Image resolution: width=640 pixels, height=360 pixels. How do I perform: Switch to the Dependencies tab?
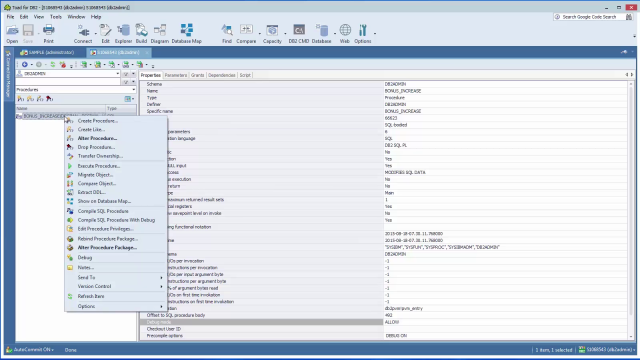[222, 75]
